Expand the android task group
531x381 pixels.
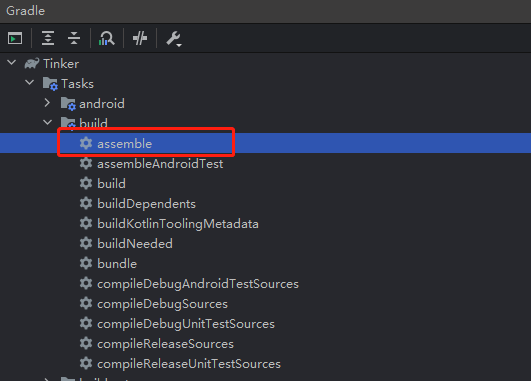[x=47, y=103]
